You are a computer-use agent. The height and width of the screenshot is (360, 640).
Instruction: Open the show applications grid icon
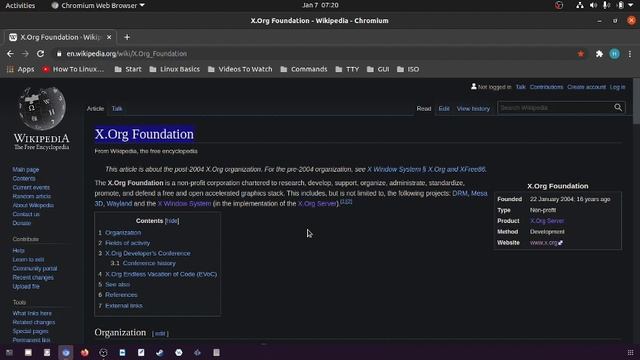click(x=630, y=352)
